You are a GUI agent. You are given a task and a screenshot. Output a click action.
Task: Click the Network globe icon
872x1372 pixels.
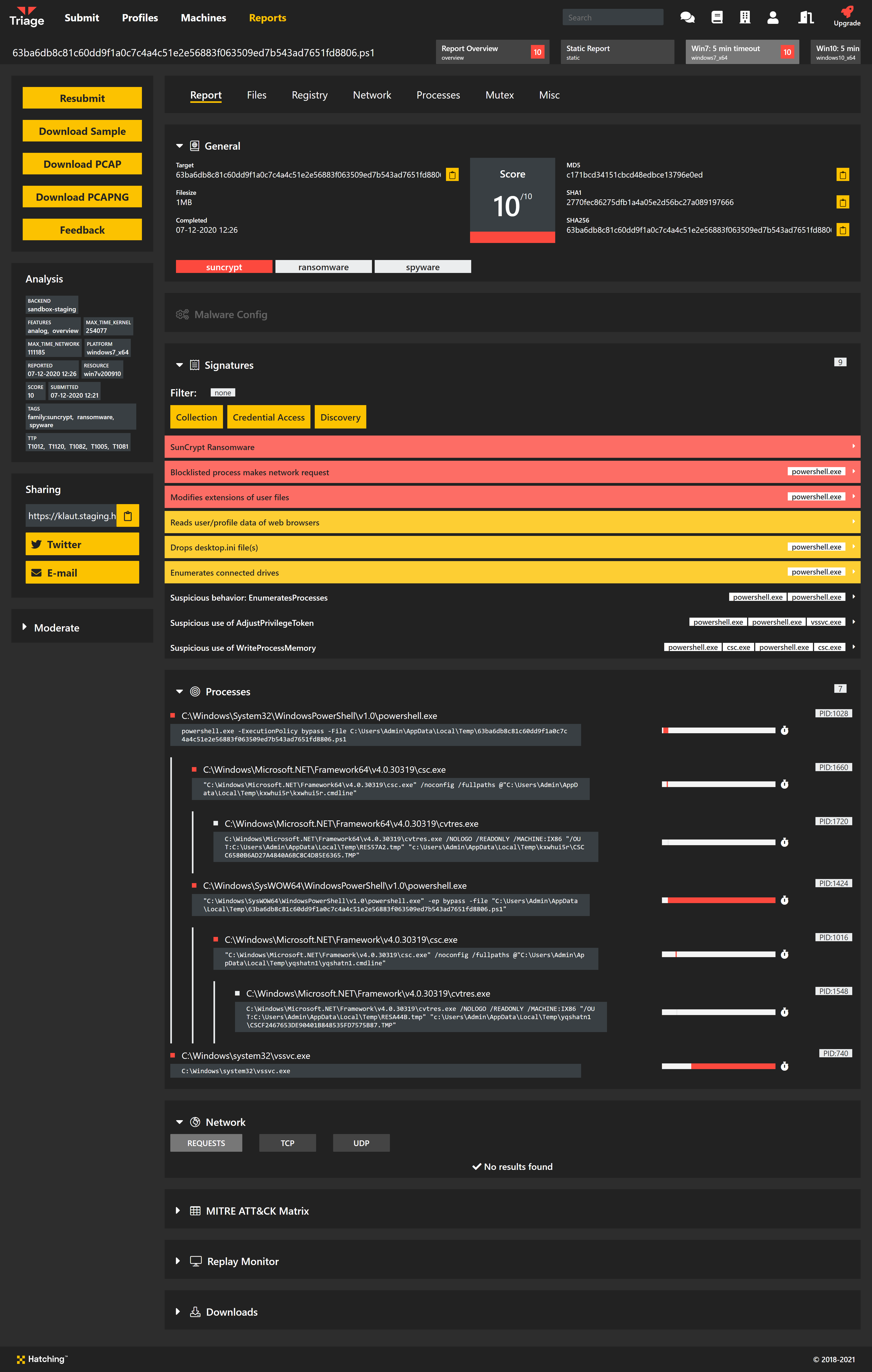[195, 1122]
